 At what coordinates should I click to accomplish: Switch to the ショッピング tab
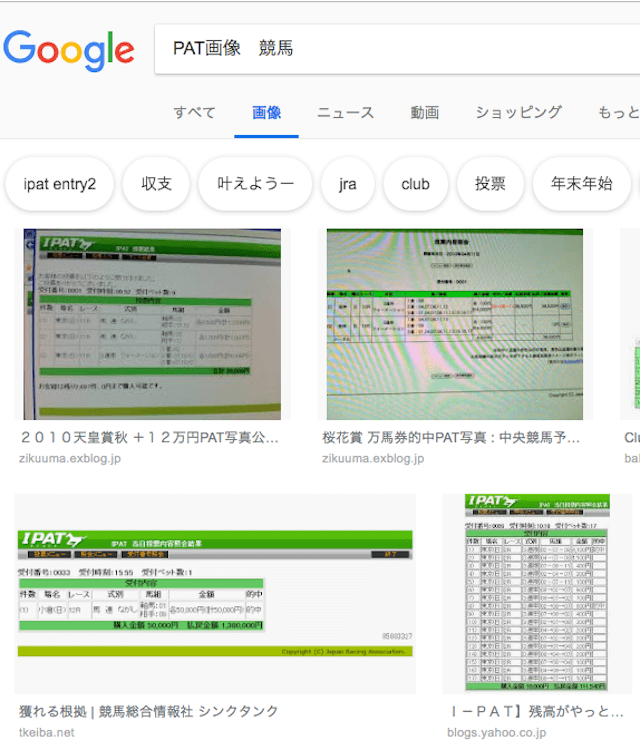click(519, 113)
